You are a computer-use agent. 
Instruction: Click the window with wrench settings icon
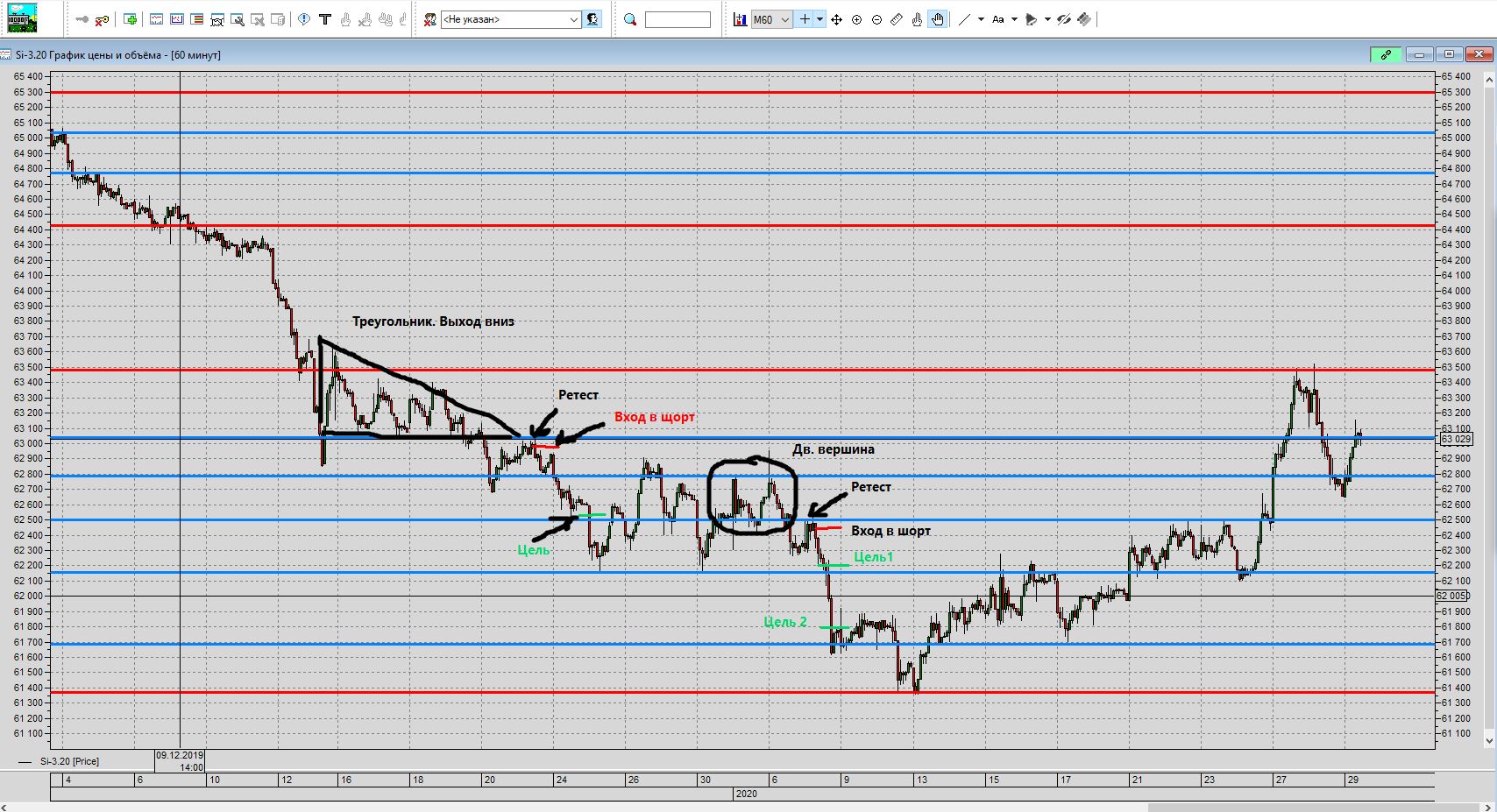click(238, 19)
